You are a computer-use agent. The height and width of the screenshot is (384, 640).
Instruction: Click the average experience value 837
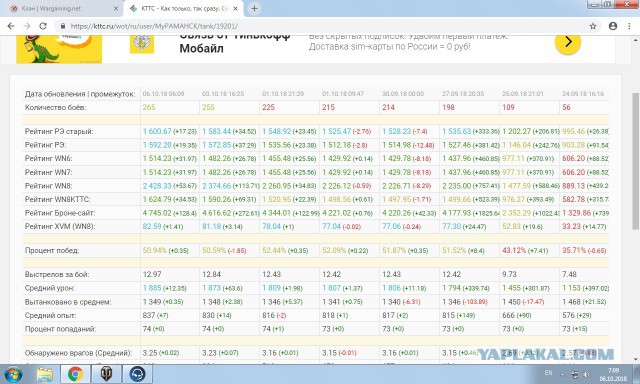[x=148, y=315]
